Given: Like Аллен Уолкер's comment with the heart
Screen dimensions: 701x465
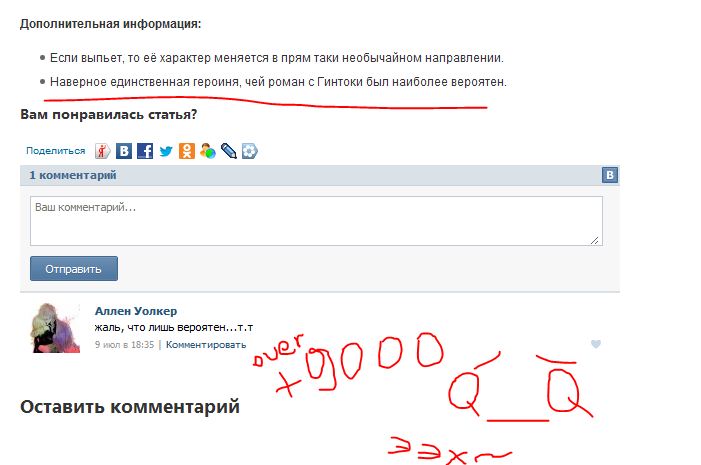Looking at the screenshot, I should [x=595, y=344].
